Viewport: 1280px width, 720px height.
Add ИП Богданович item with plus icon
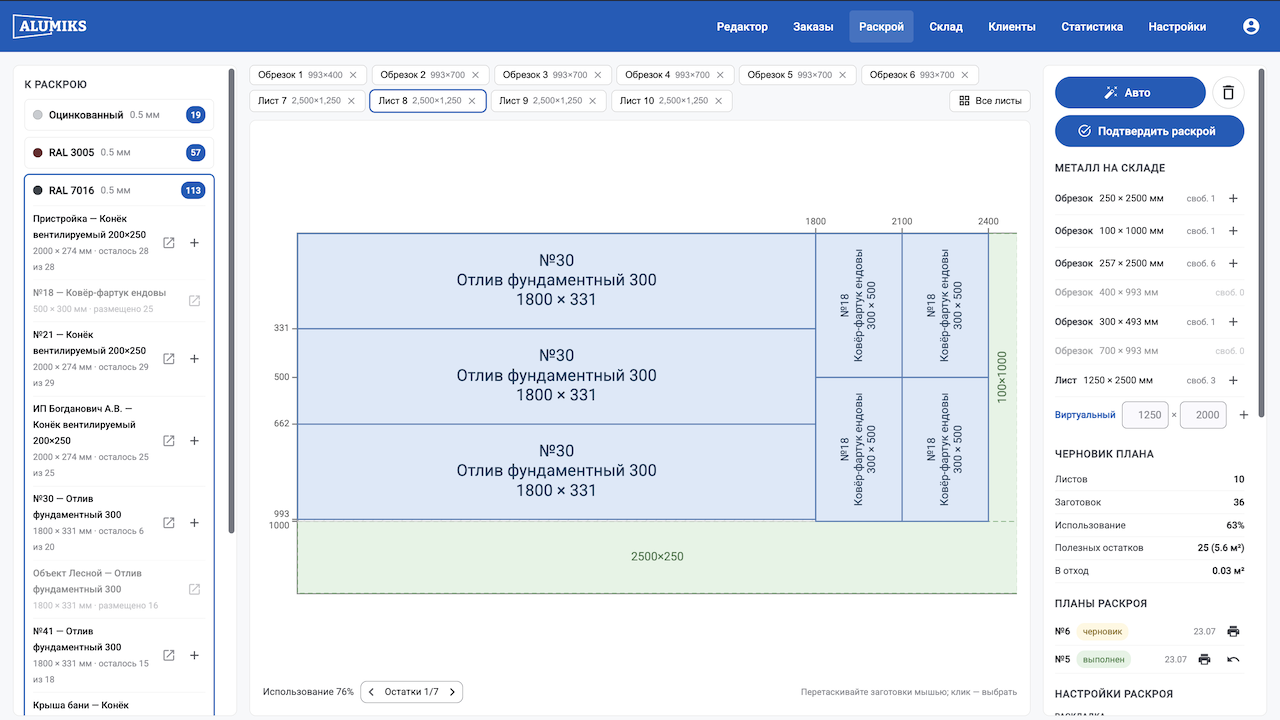click(194, 441)
